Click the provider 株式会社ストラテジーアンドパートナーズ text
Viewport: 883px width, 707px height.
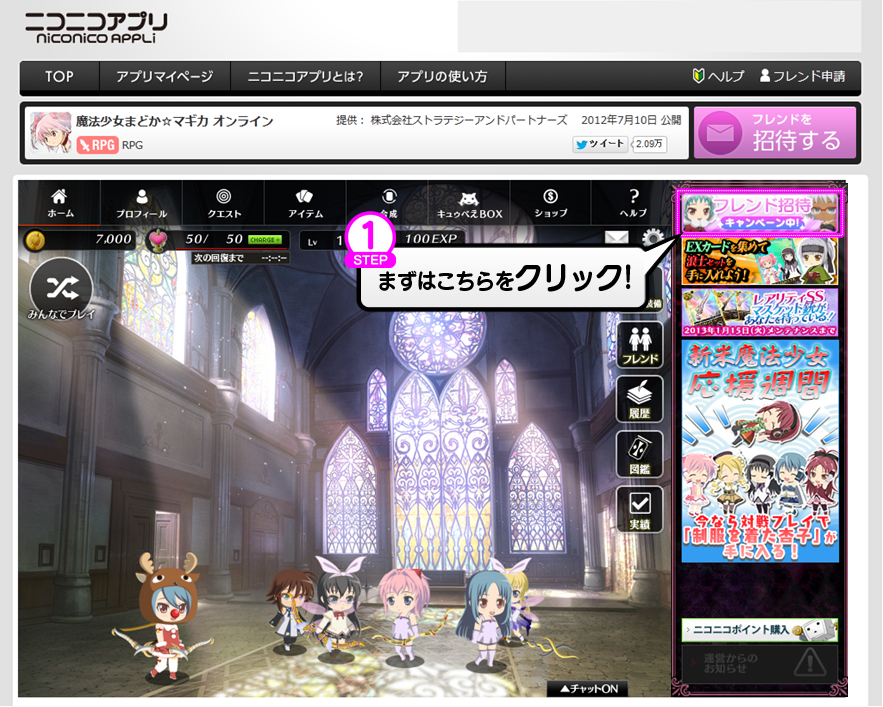click(469, 120)
